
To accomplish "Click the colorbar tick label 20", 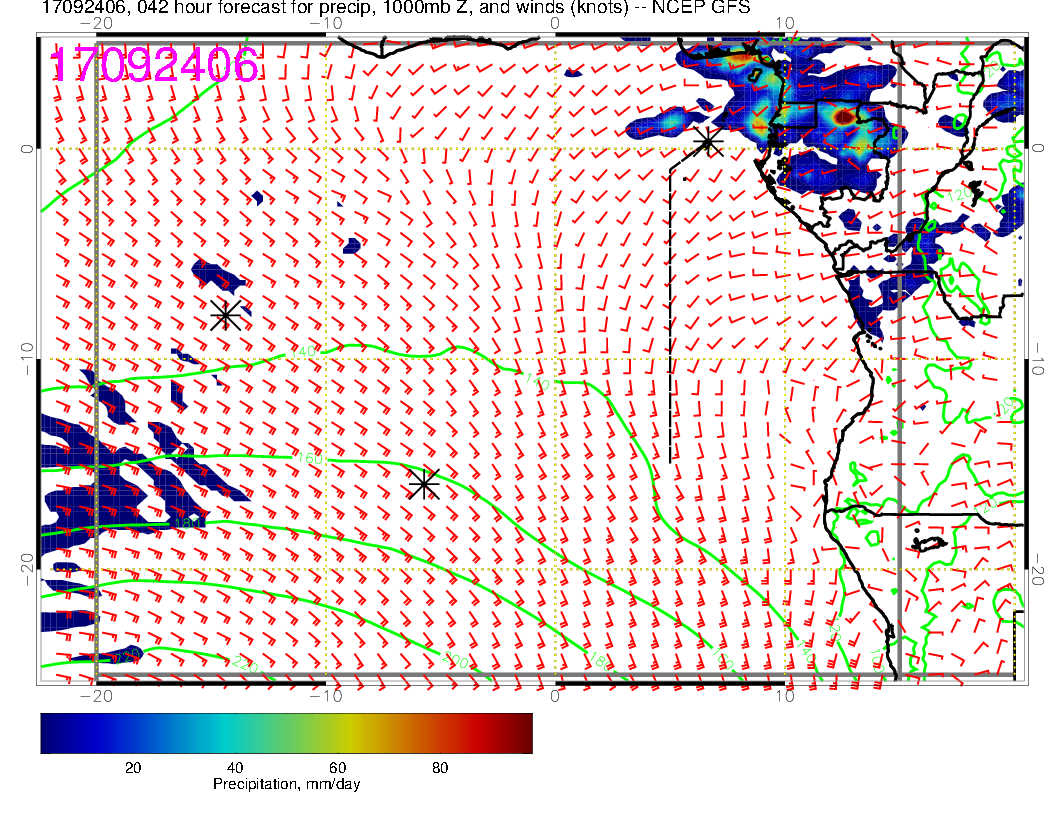I will [133, 768].
